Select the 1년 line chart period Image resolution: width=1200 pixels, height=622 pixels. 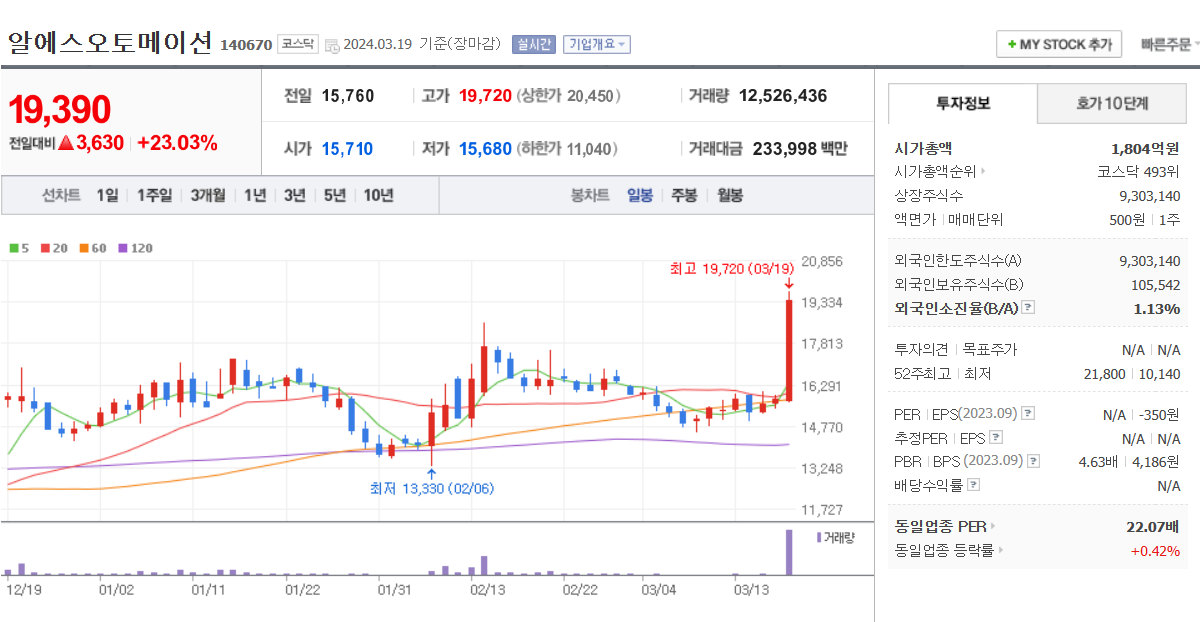[255, 195]
